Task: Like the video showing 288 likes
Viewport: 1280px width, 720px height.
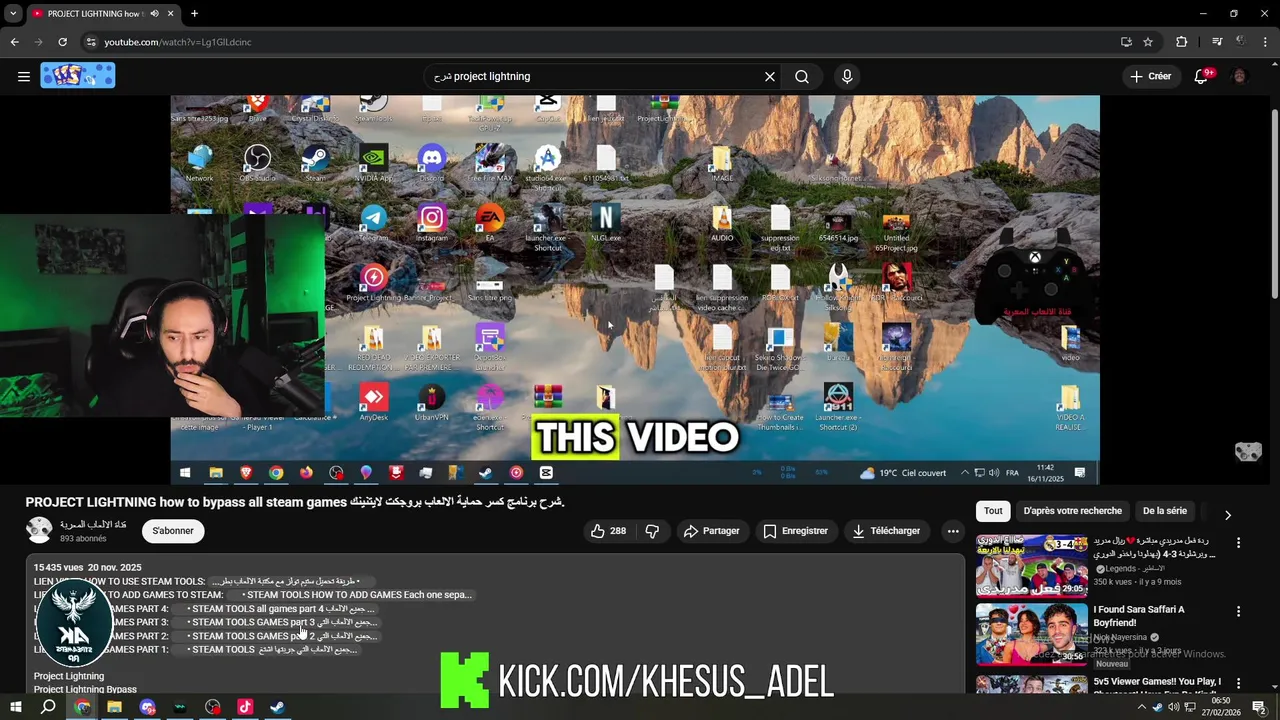Action: point(608,531)
